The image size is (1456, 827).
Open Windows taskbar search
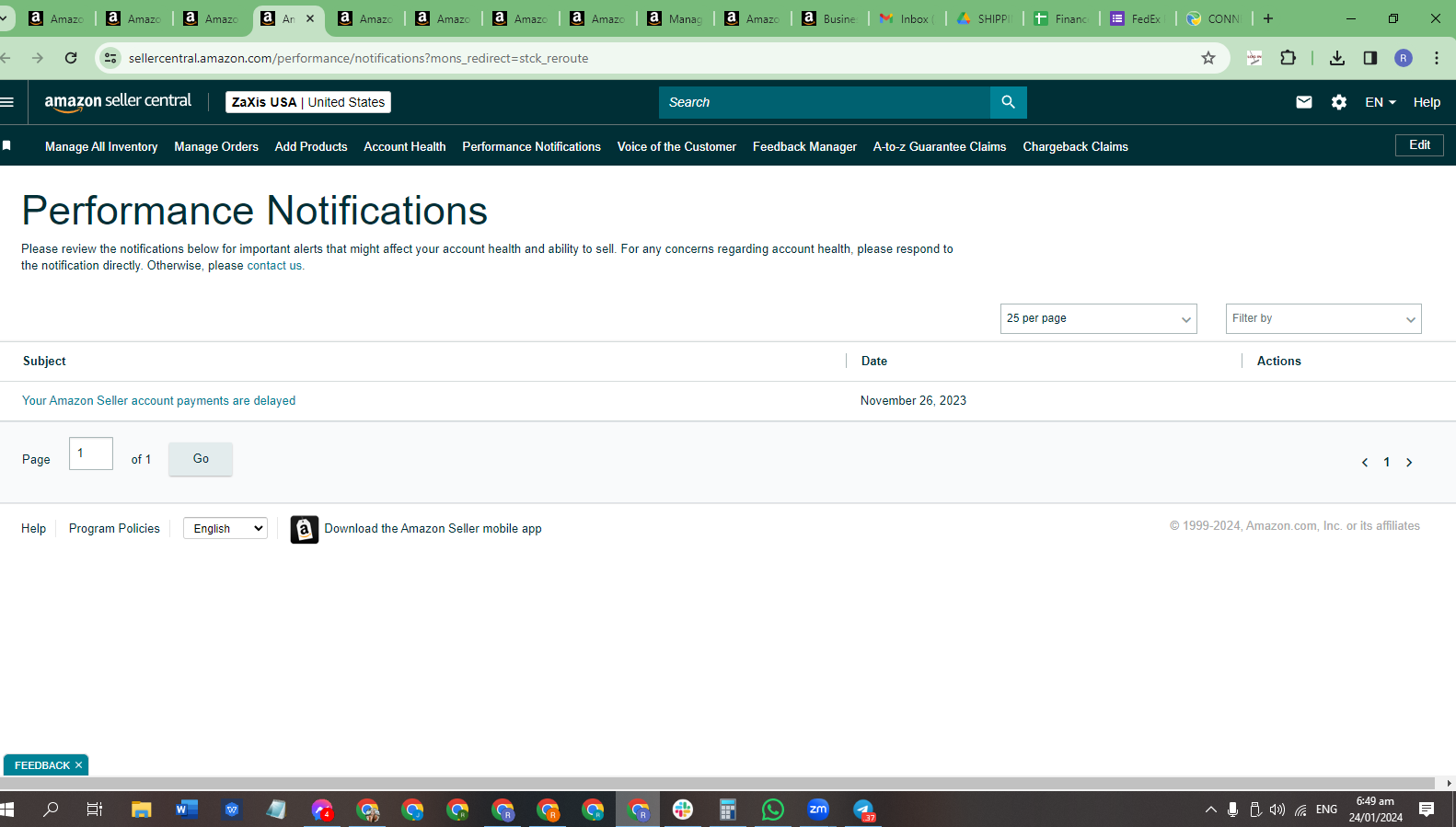point(51,810)
